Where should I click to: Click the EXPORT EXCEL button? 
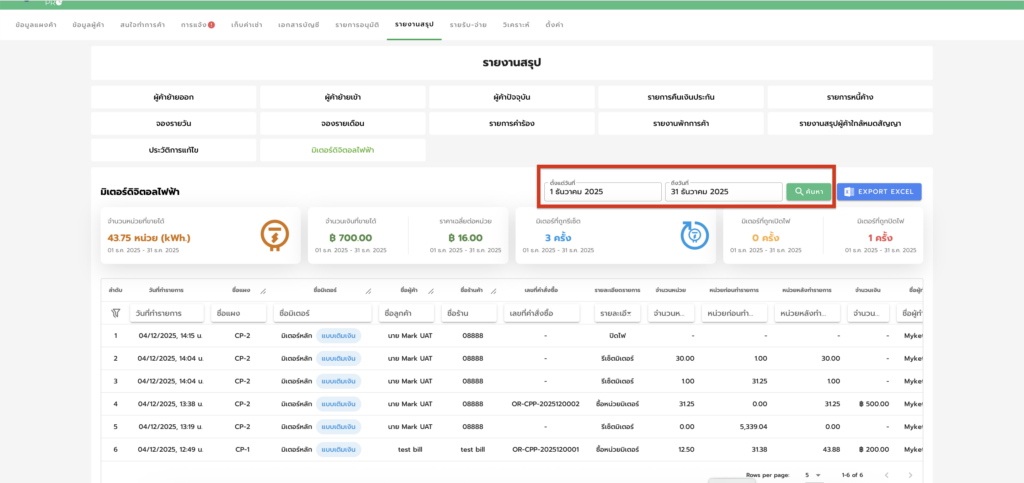879,191
